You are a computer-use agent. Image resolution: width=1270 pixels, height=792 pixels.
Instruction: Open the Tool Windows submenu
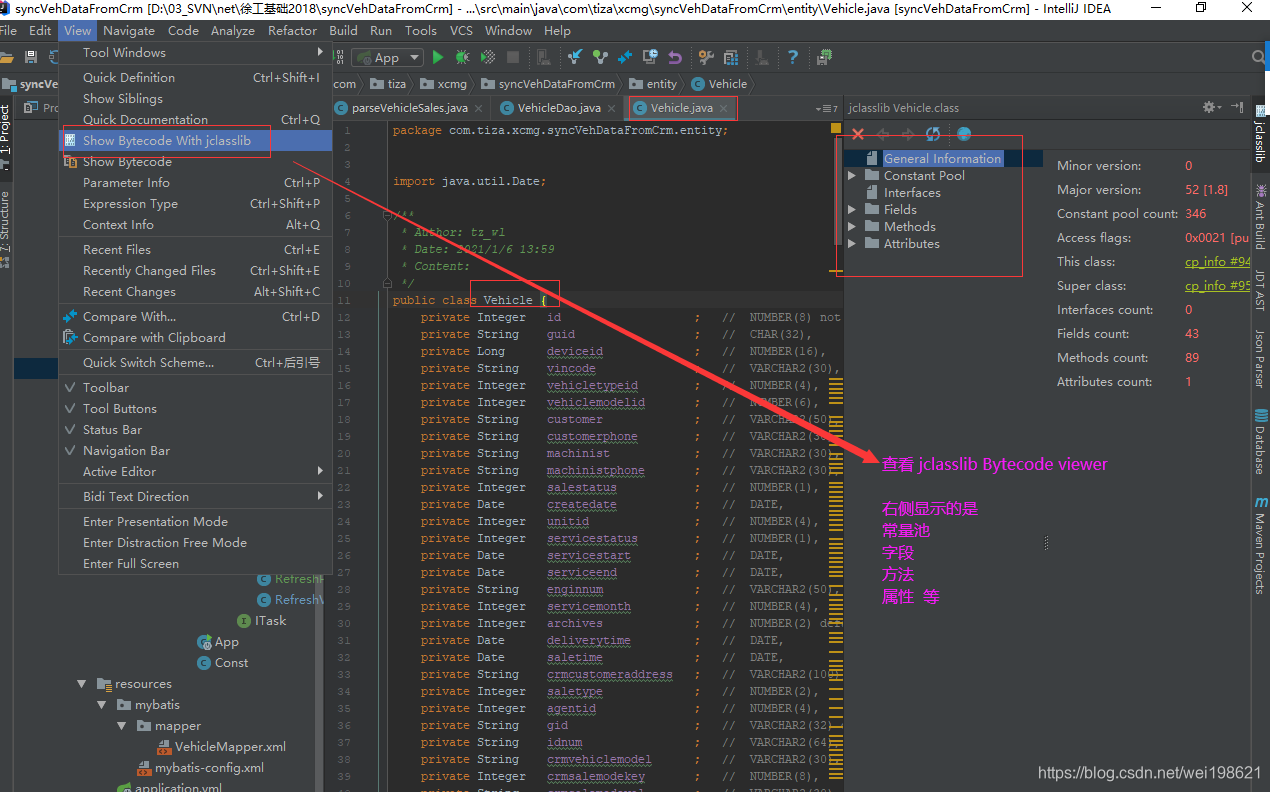click(195, 52)
